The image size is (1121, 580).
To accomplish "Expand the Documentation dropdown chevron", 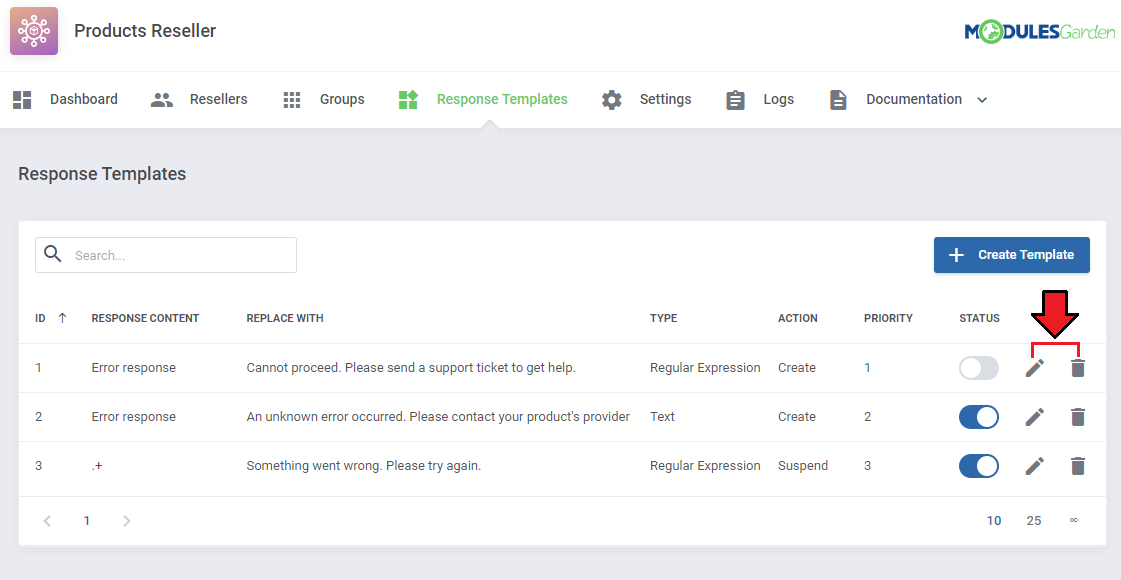I will click(x=982, y=100).
